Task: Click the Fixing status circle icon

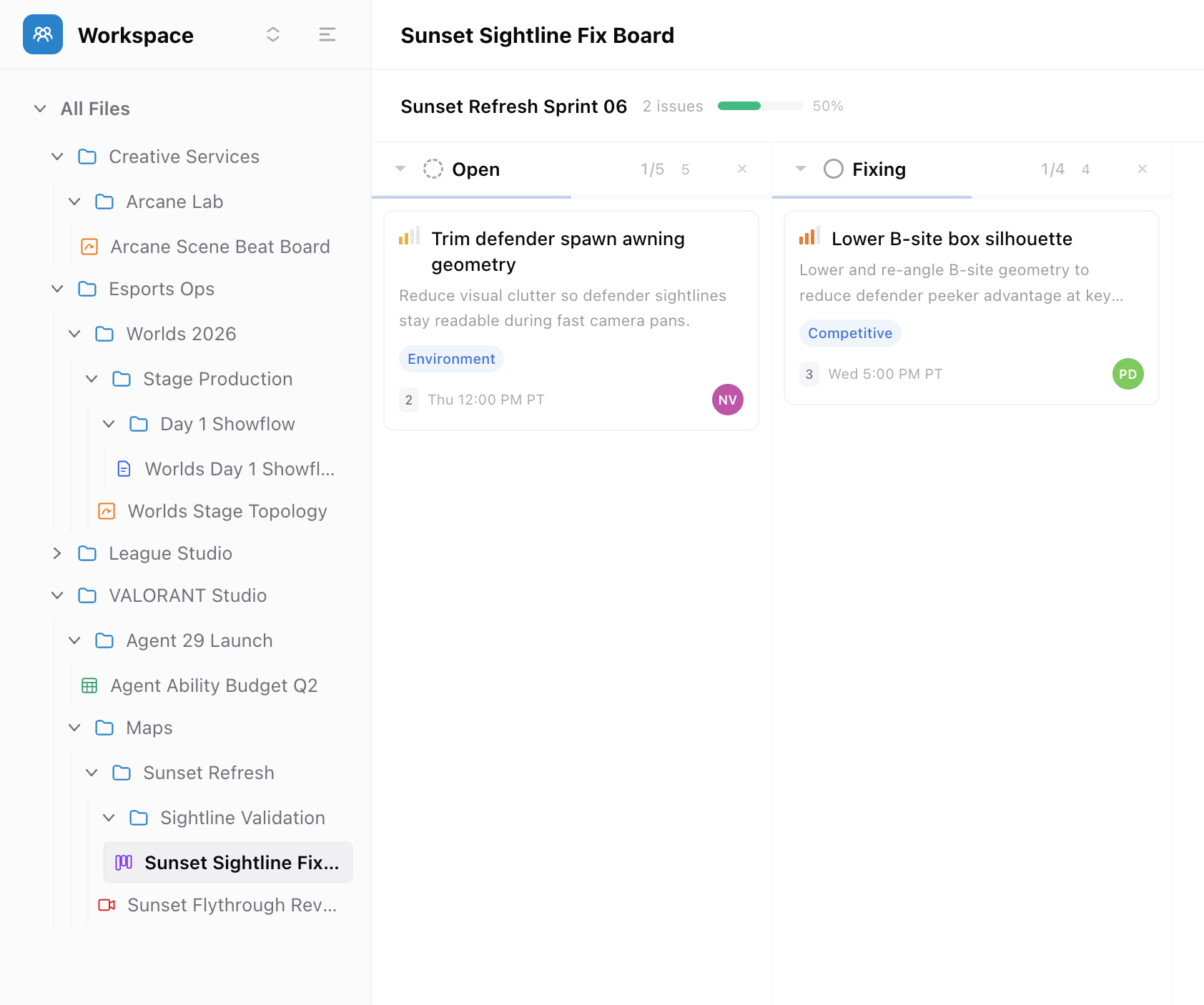Action: coord(833,169)
